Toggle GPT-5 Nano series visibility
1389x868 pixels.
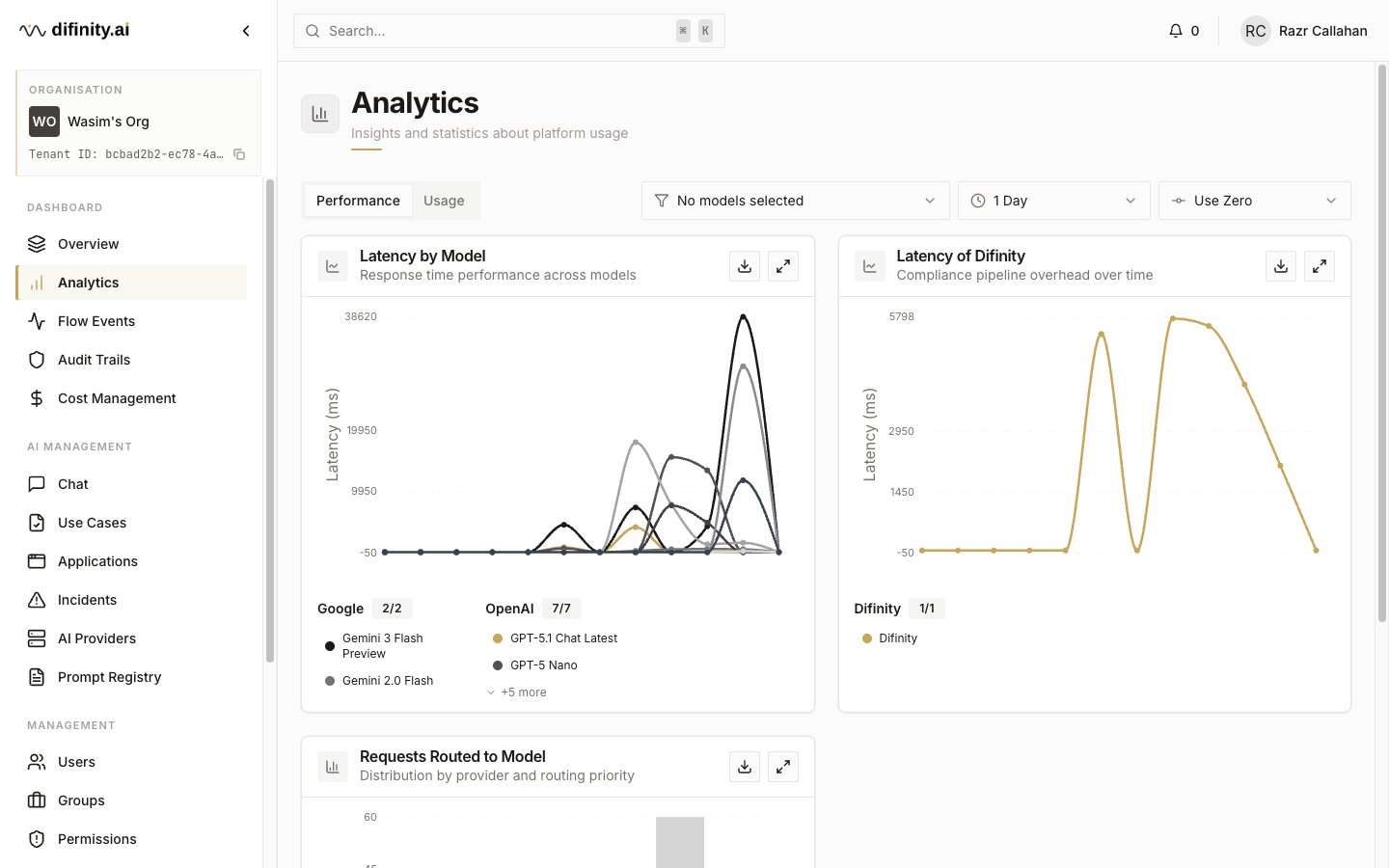click(x=534, y=665)
